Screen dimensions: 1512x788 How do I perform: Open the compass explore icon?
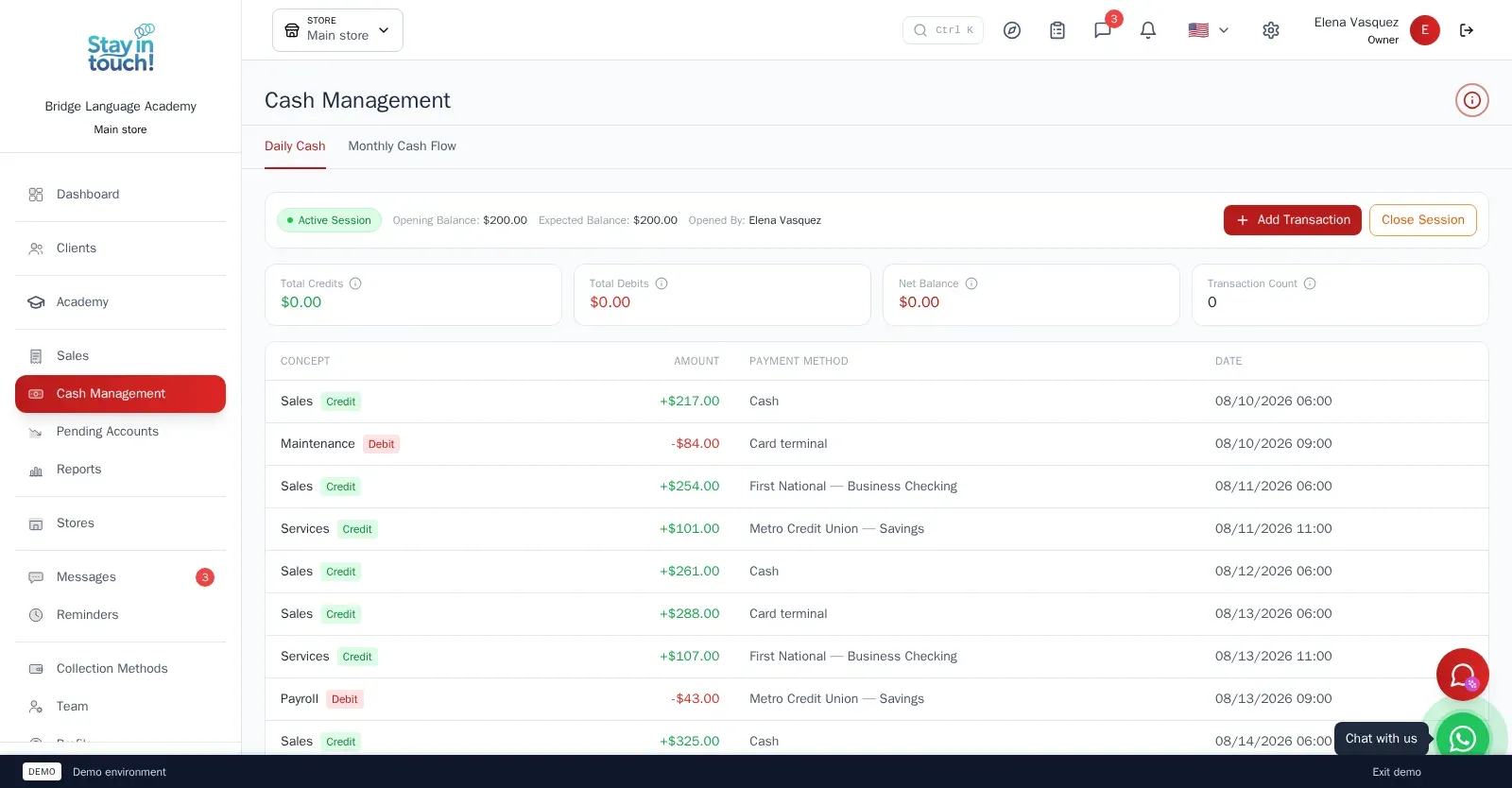[x=1012, y=30]
